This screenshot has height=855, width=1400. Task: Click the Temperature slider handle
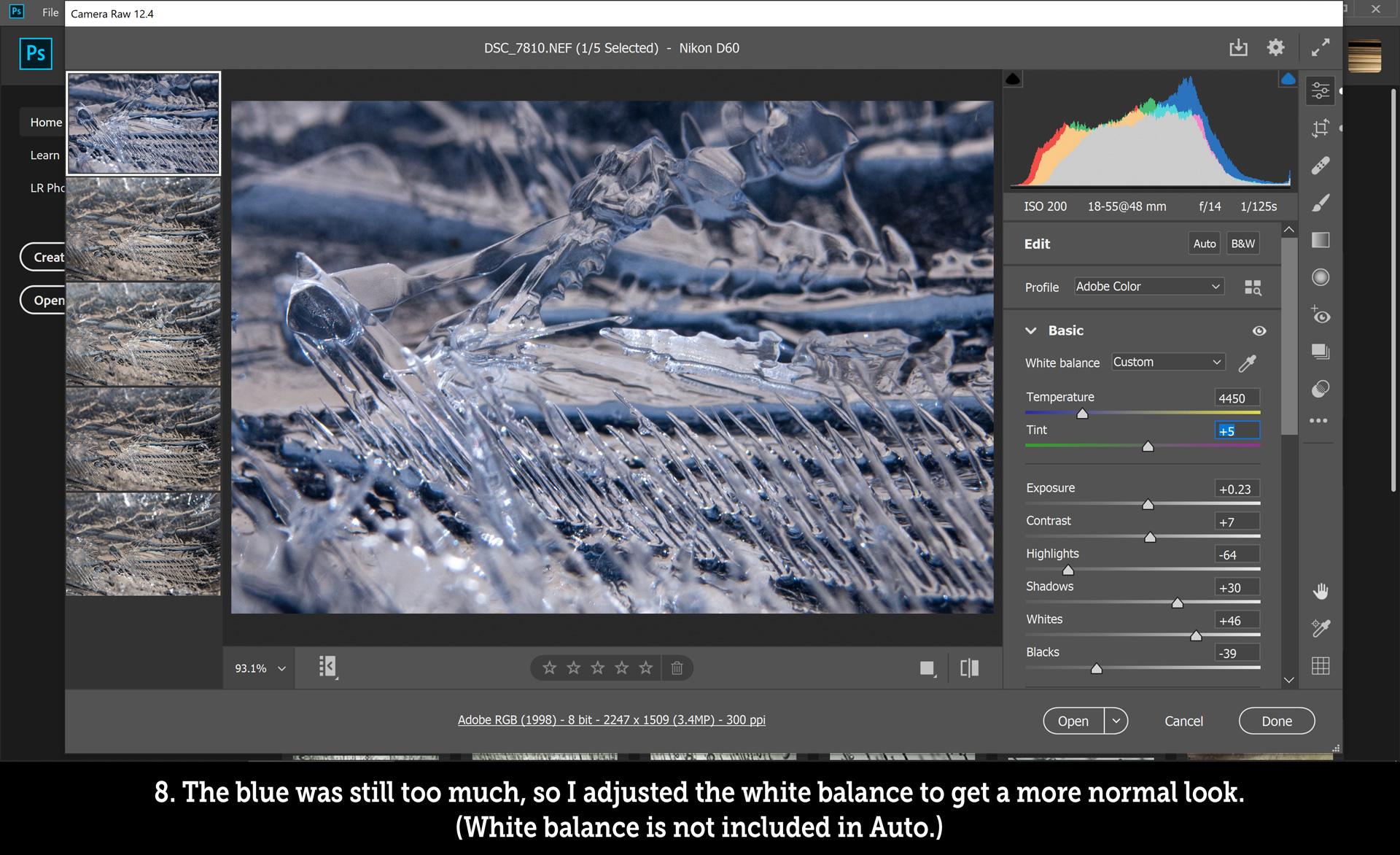(1083, 413)
